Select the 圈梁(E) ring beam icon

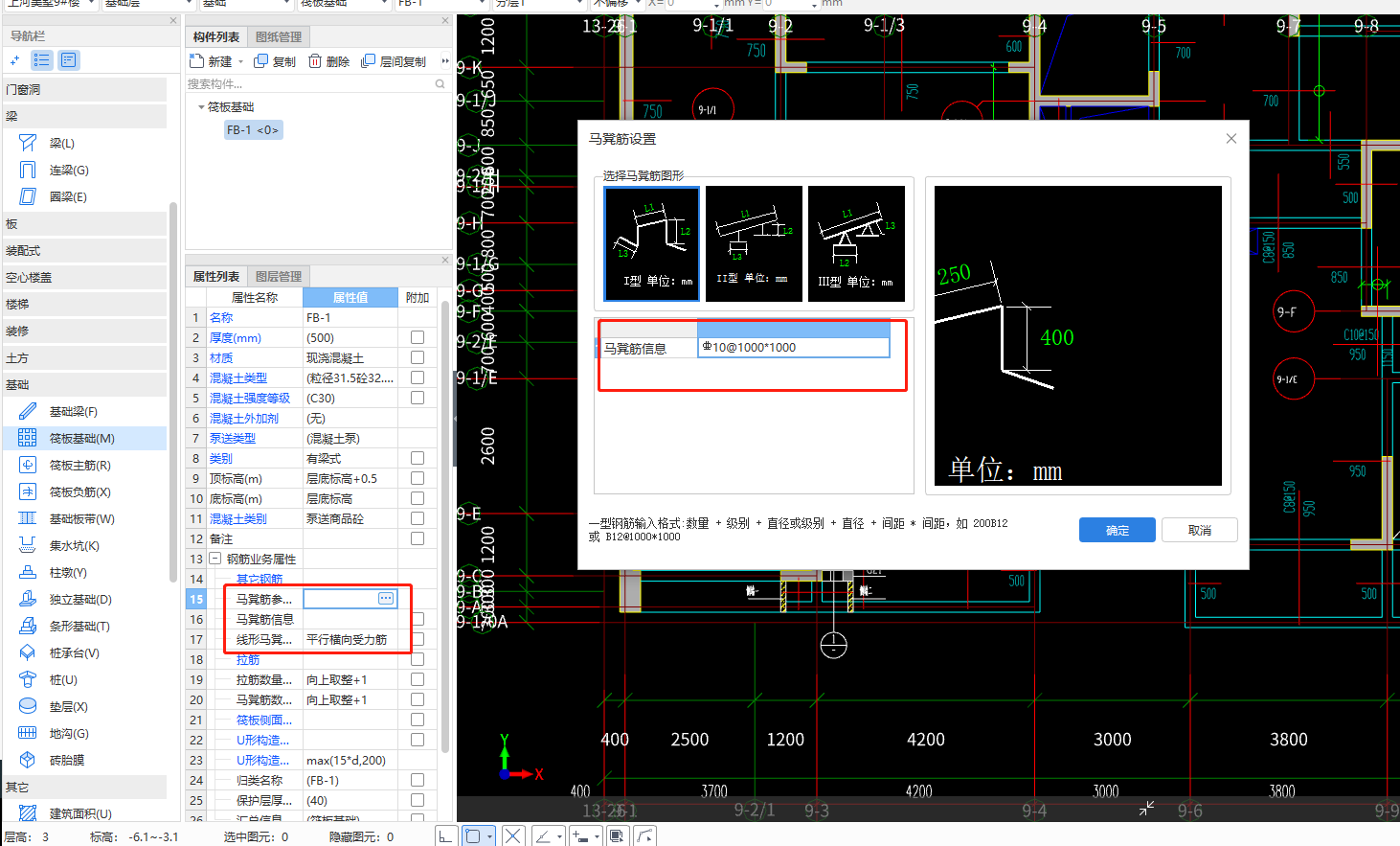click(x=28, y=196)
